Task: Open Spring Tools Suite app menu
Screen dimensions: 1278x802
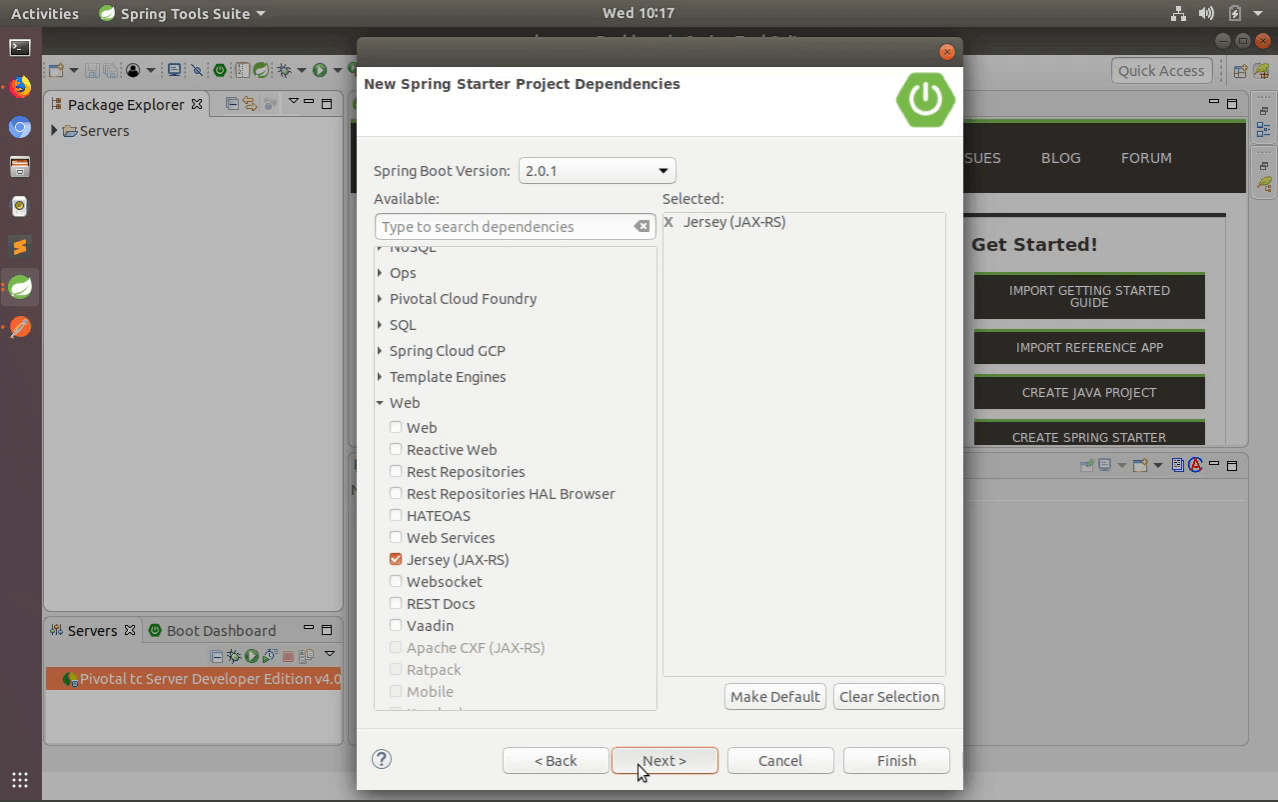Action: [x=183, y=13]
